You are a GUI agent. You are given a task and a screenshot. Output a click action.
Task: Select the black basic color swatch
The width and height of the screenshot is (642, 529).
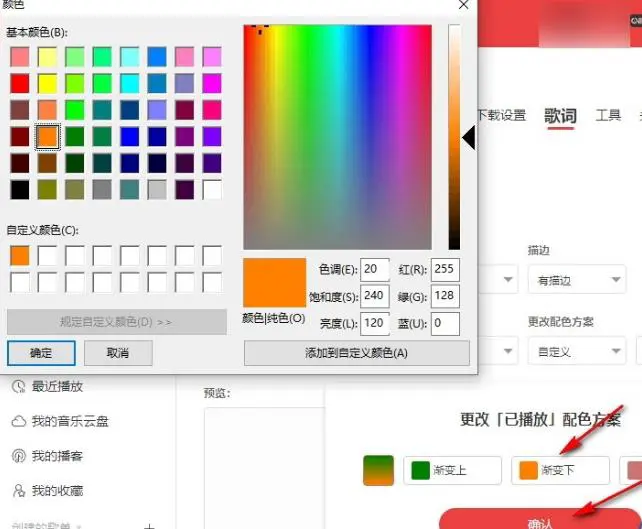20,190
